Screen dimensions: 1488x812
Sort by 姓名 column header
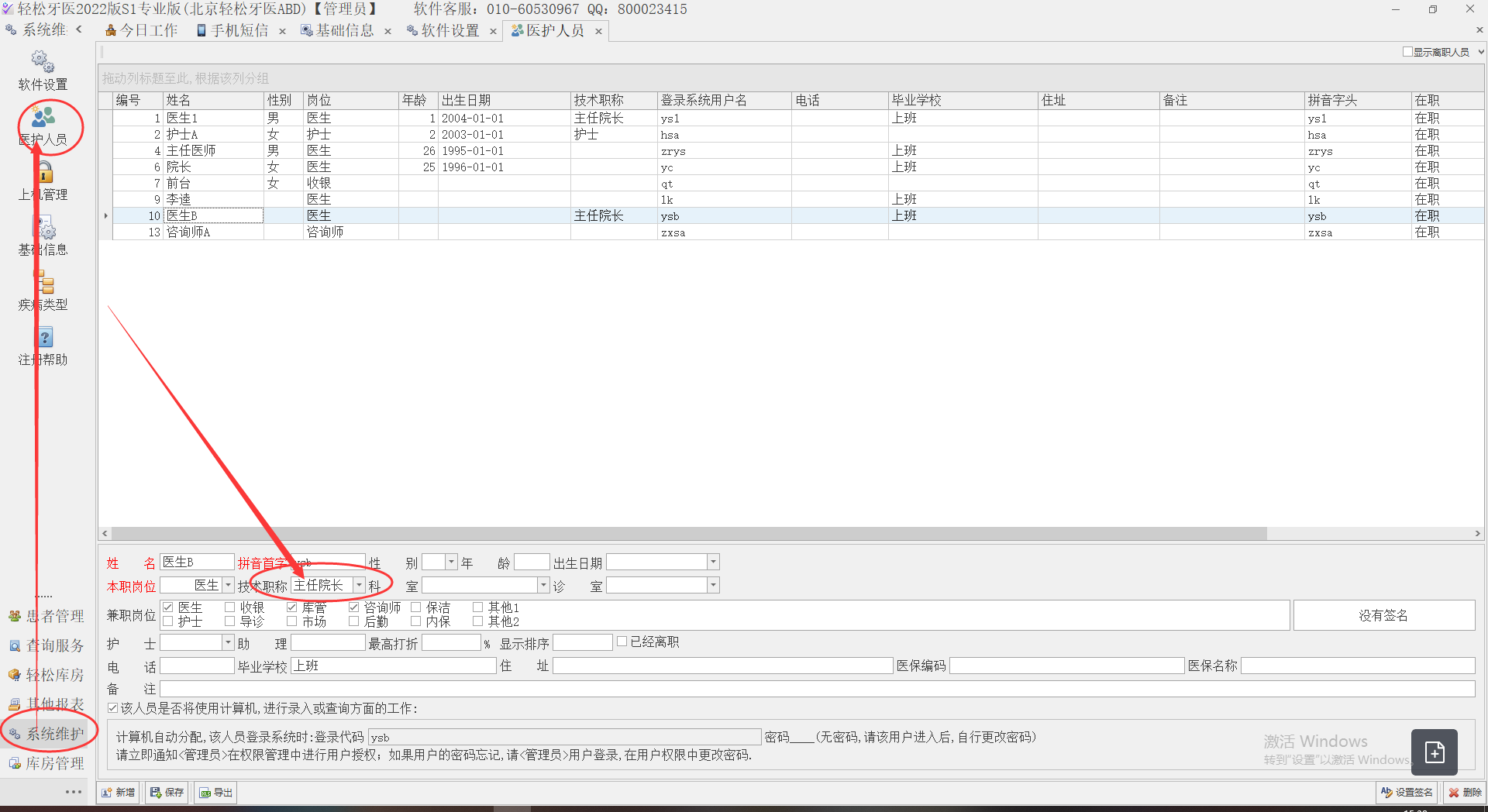tap(213, 100)
